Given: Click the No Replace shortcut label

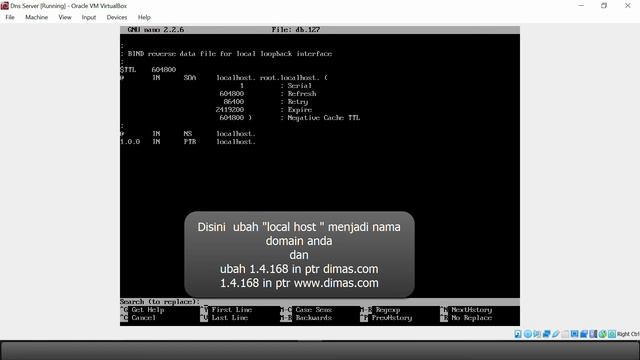Looking at the screenshot, I should point(471,318).
